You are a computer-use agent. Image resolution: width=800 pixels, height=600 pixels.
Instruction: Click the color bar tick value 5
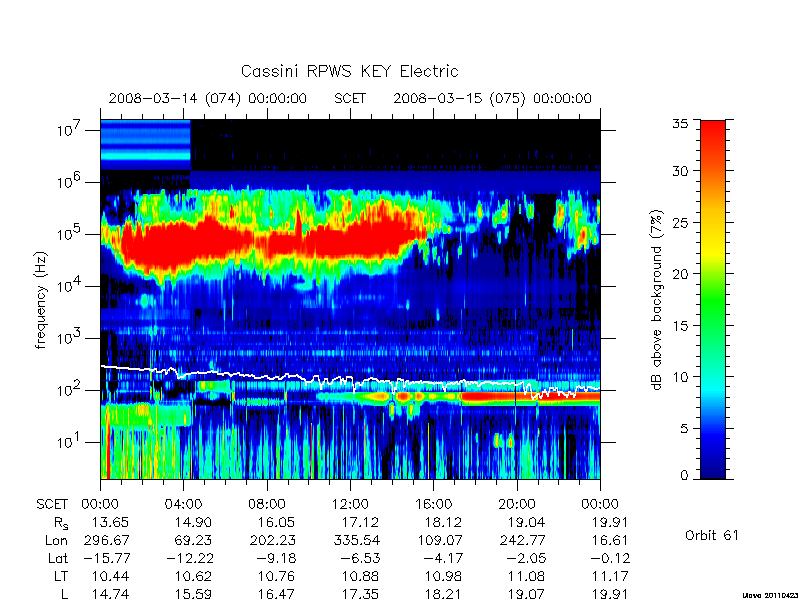[x=684, y=429]
